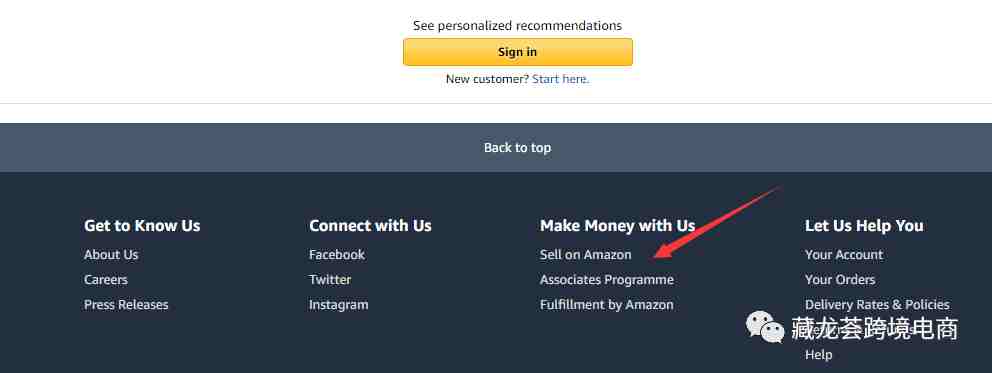Select Fulfillment by Amazon link
992x373 pixels.
606,305
